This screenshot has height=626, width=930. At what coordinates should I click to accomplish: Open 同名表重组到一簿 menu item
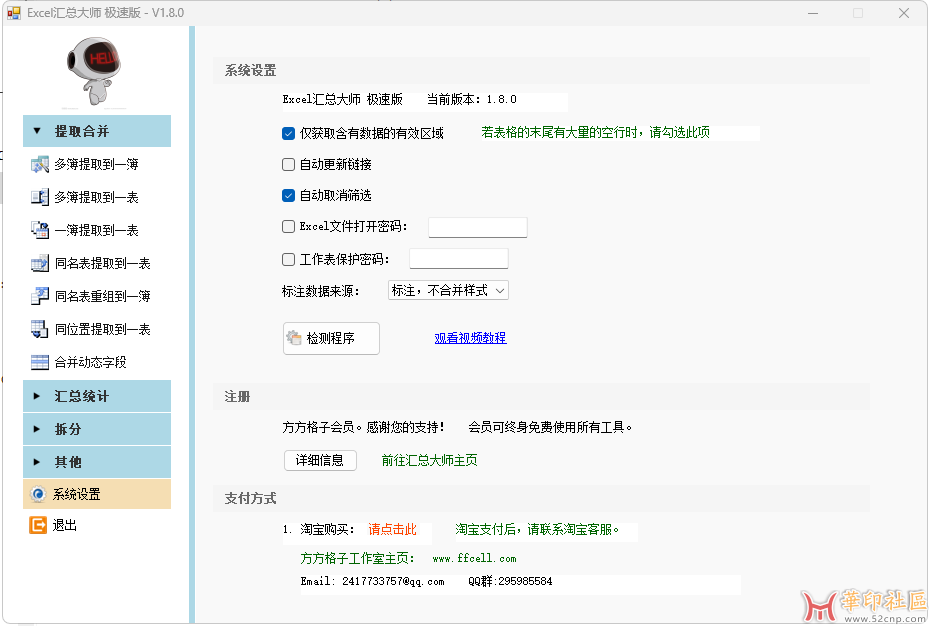coord(97,296)
